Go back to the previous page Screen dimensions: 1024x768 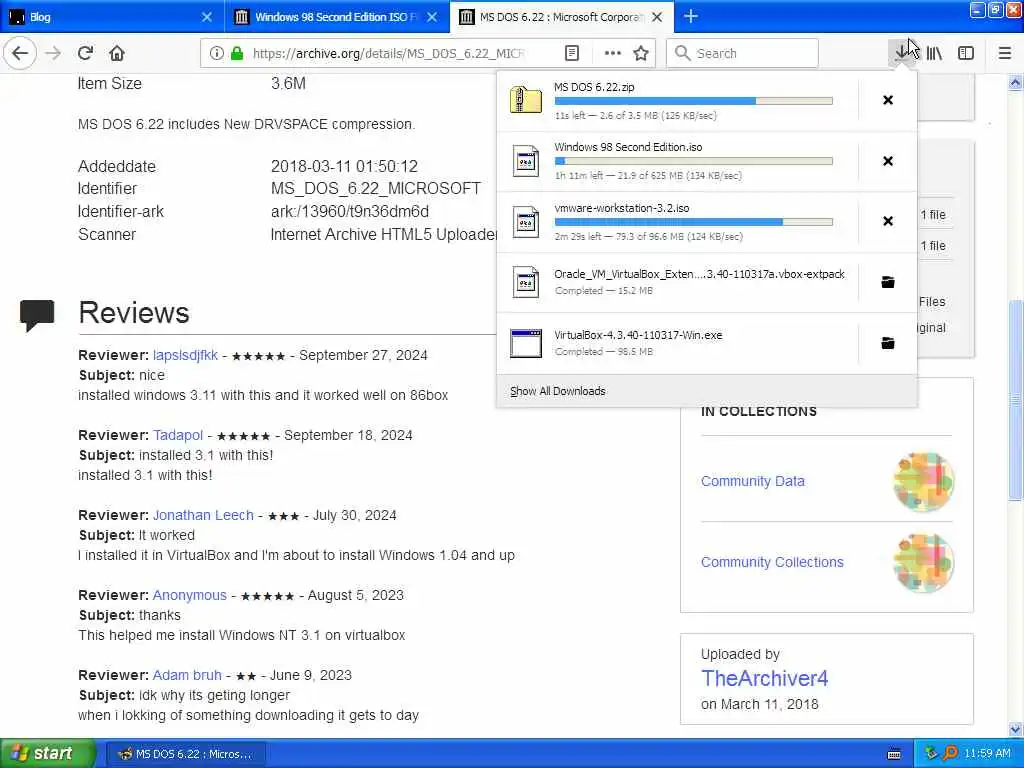coord(20,53)
